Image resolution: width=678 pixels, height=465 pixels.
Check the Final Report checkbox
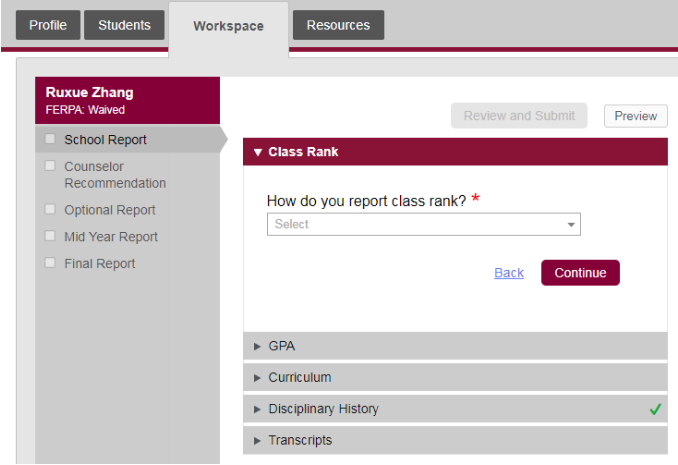tap(51, 264)
